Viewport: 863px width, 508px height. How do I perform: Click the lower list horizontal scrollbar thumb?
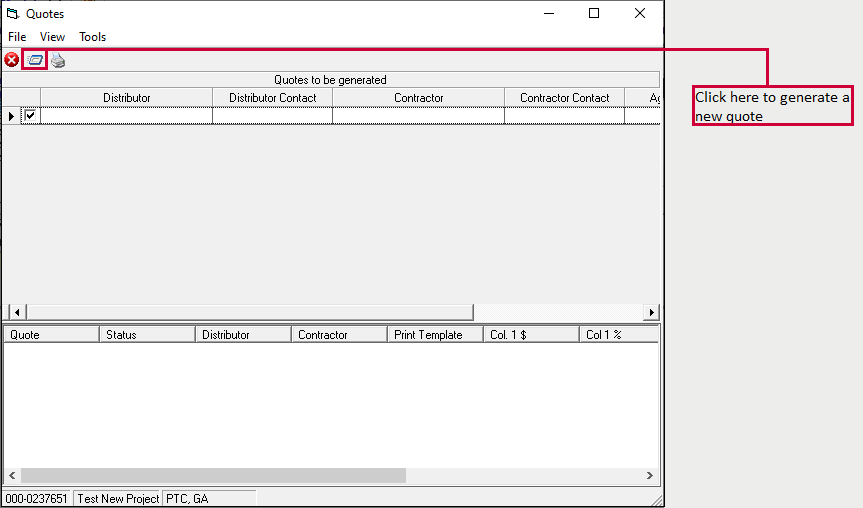point(213,476)
